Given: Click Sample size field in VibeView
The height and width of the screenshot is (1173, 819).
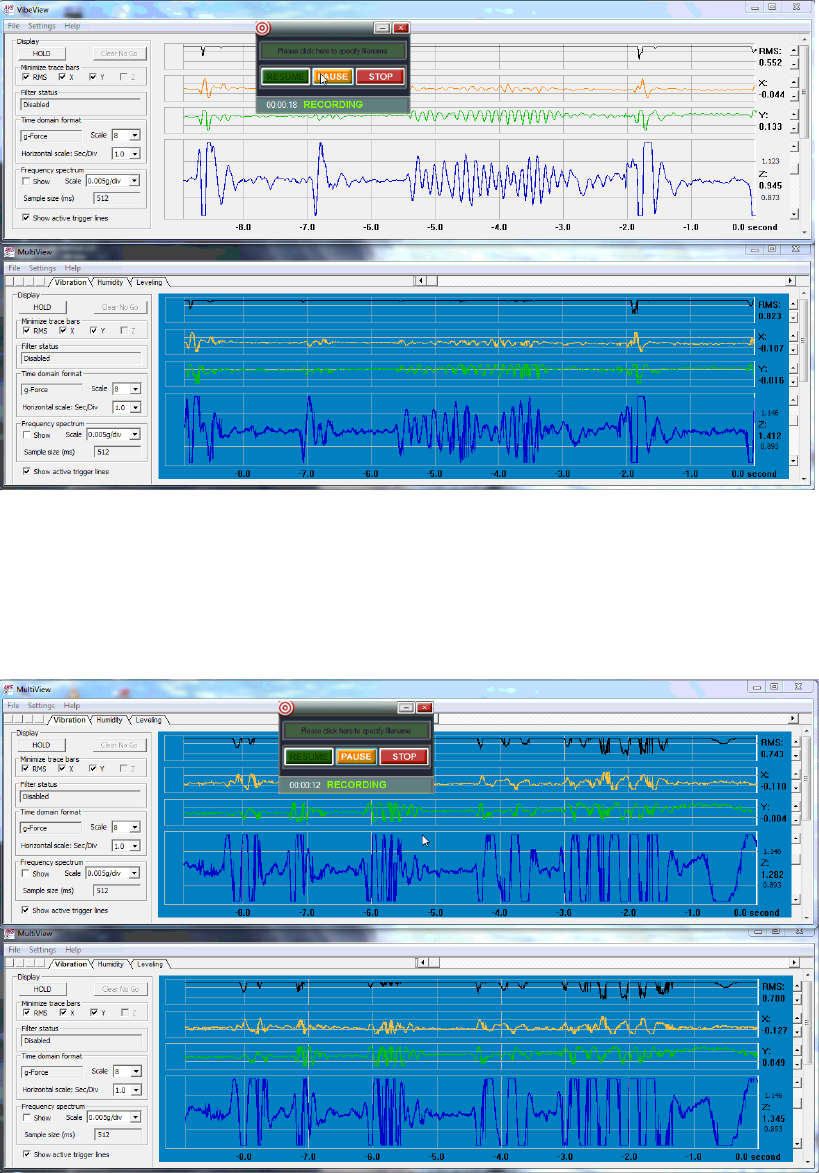Looking at the screenshot, I should pyautogui.click(x=117, y=198).
